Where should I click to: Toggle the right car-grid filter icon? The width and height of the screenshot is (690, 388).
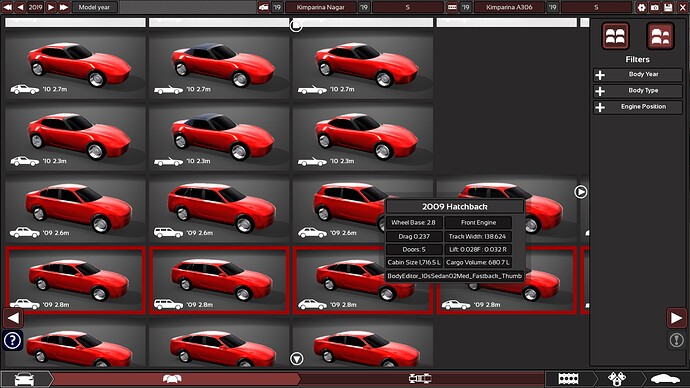[660, 36]
